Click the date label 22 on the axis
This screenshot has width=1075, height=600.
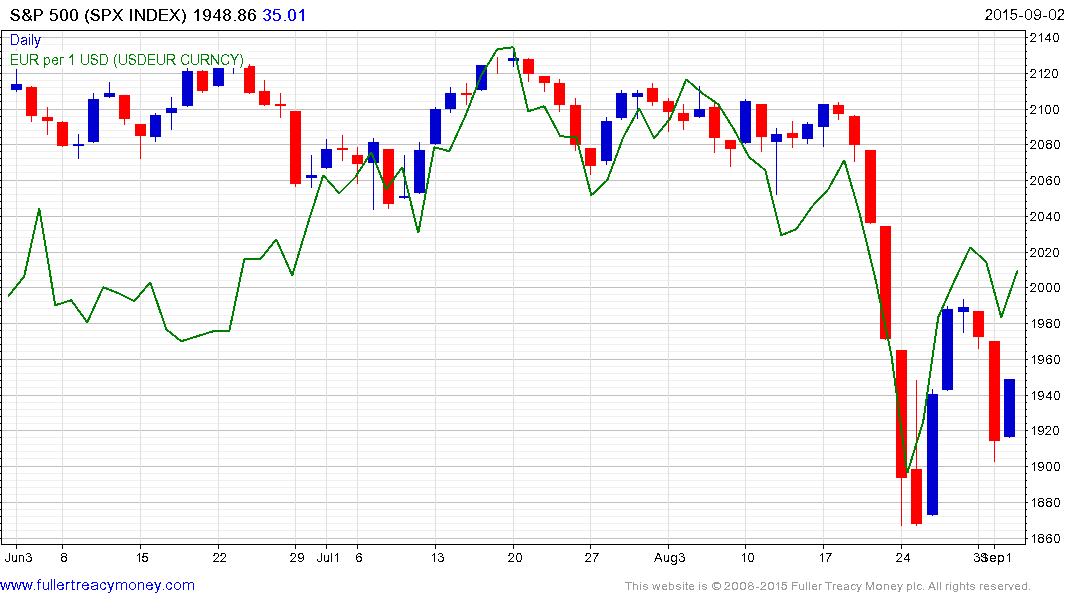tap(219, 557)
